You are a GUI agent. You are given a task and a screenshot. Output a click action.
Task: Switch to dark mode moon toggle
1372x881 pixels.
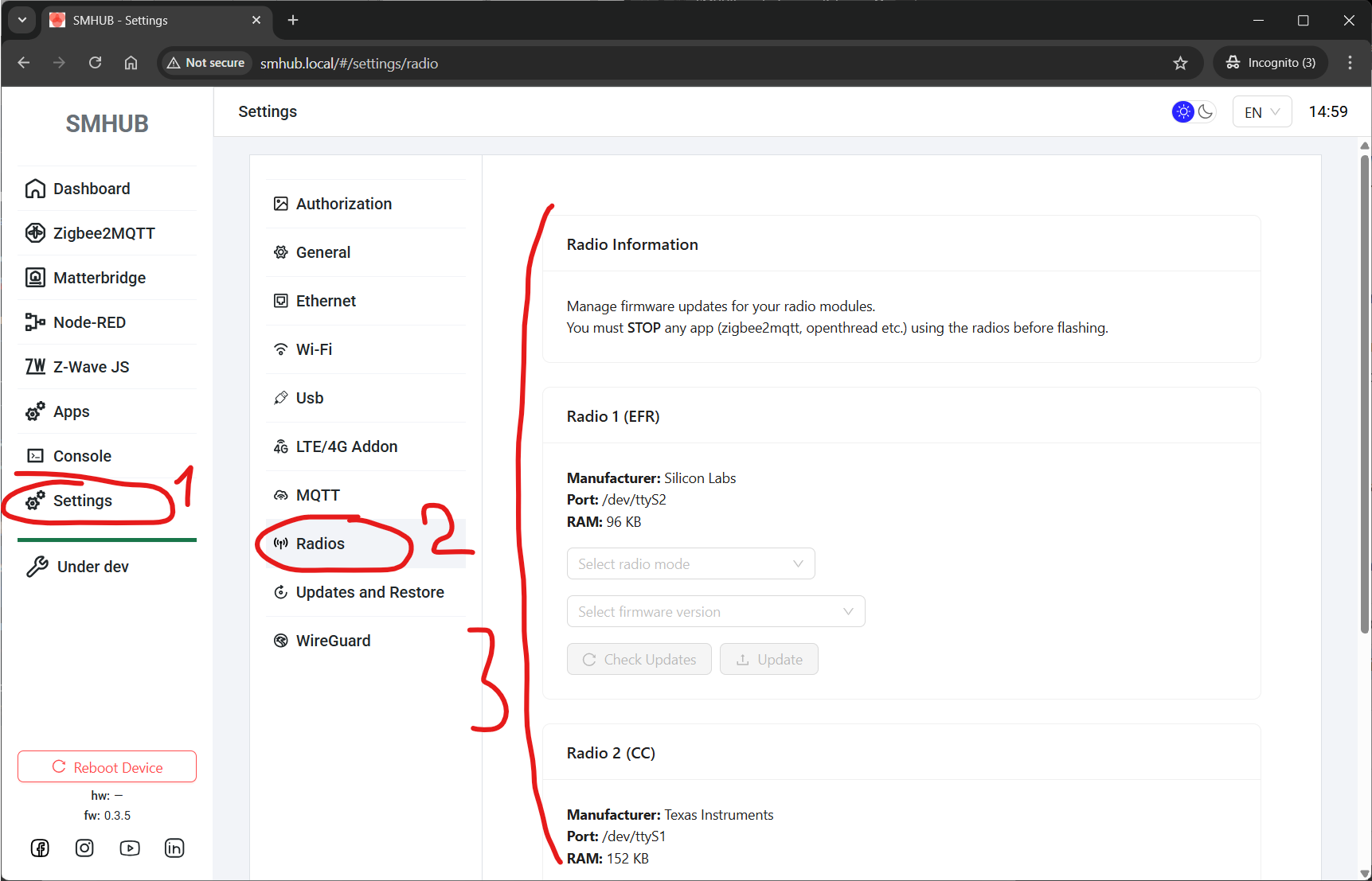click(1206, 112)
